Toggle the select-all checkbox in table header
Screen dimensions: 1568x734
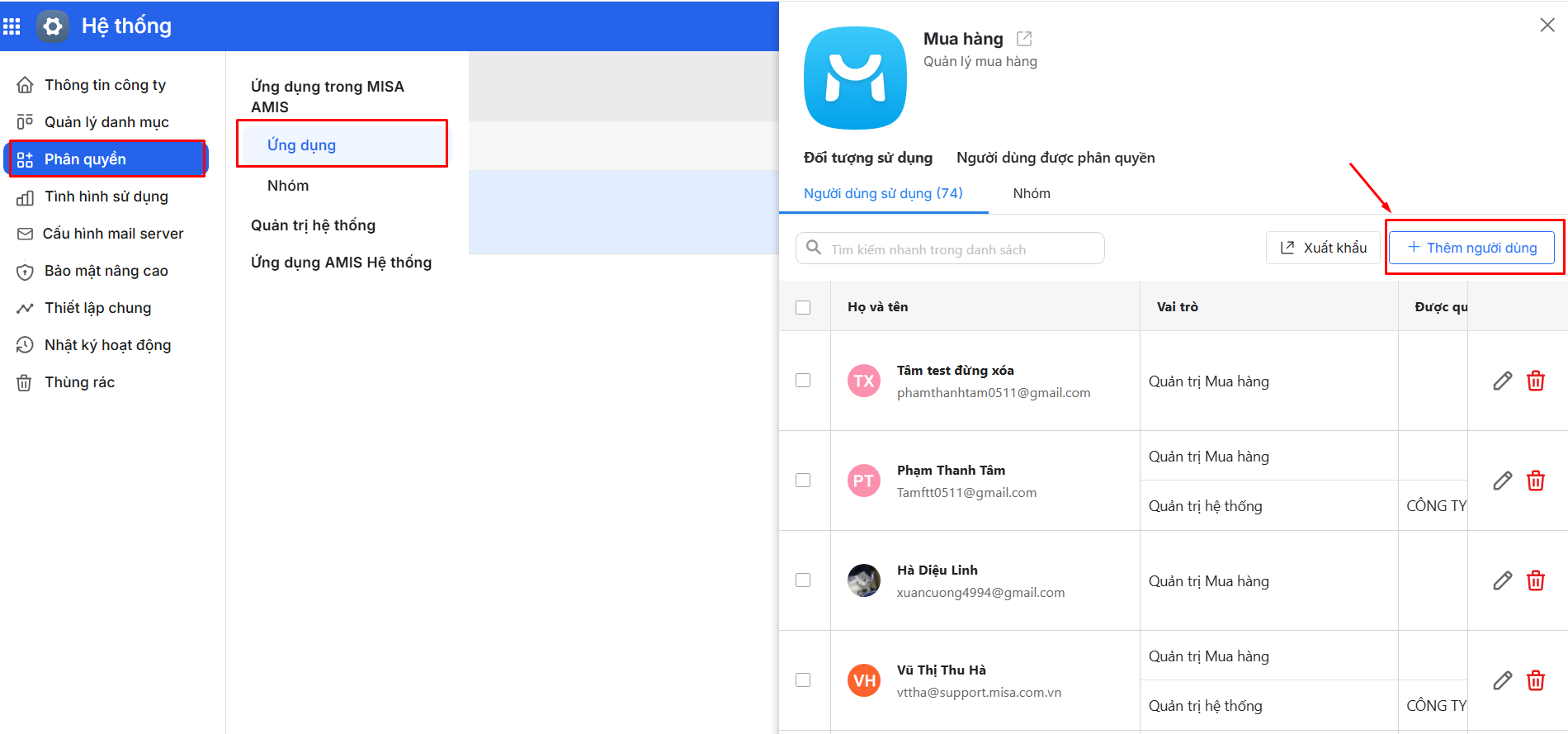[x=803, y=307]
